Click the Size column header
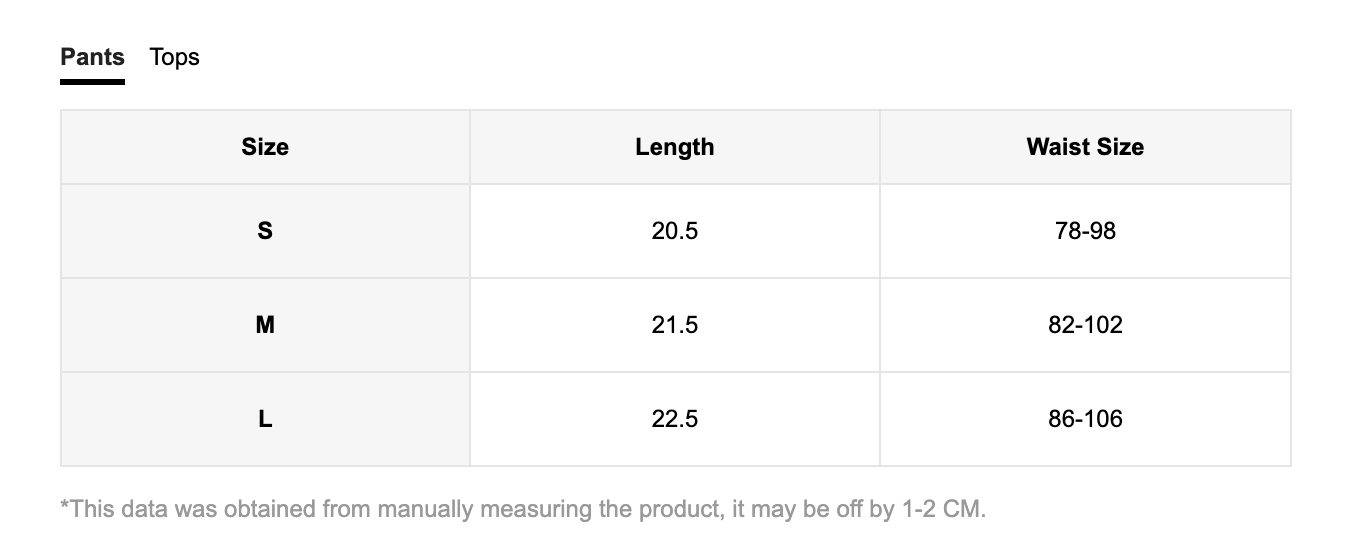Viewport: 1364px width, 544px height. [265, 147]
